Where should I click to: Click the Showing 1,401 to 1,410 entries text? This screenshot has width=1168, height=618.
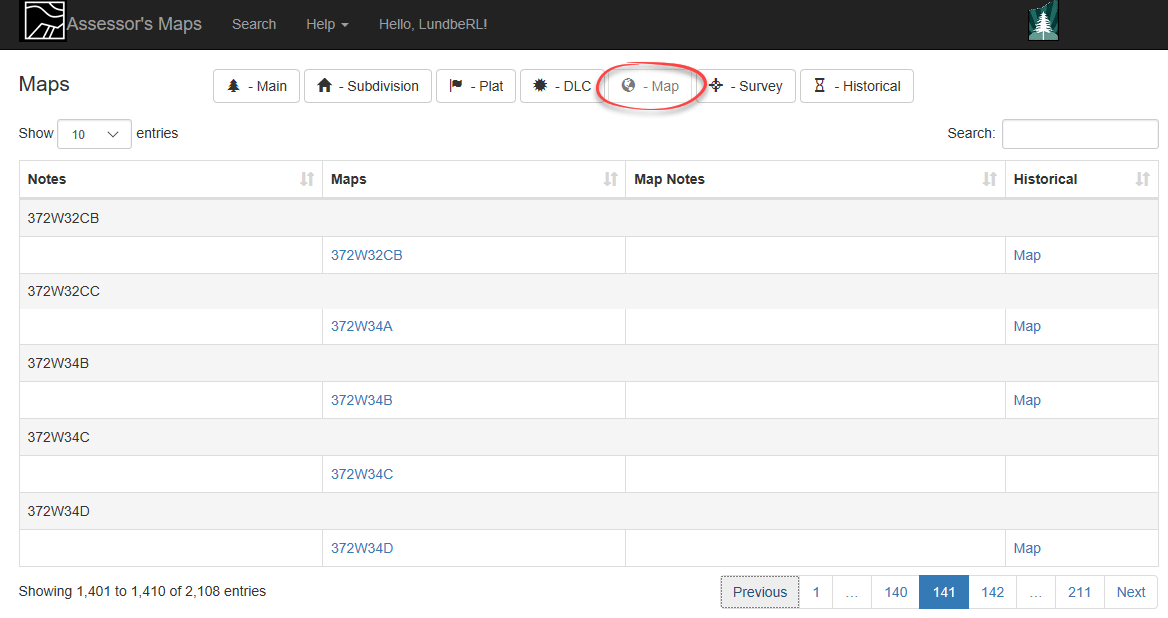click(142, 591)
